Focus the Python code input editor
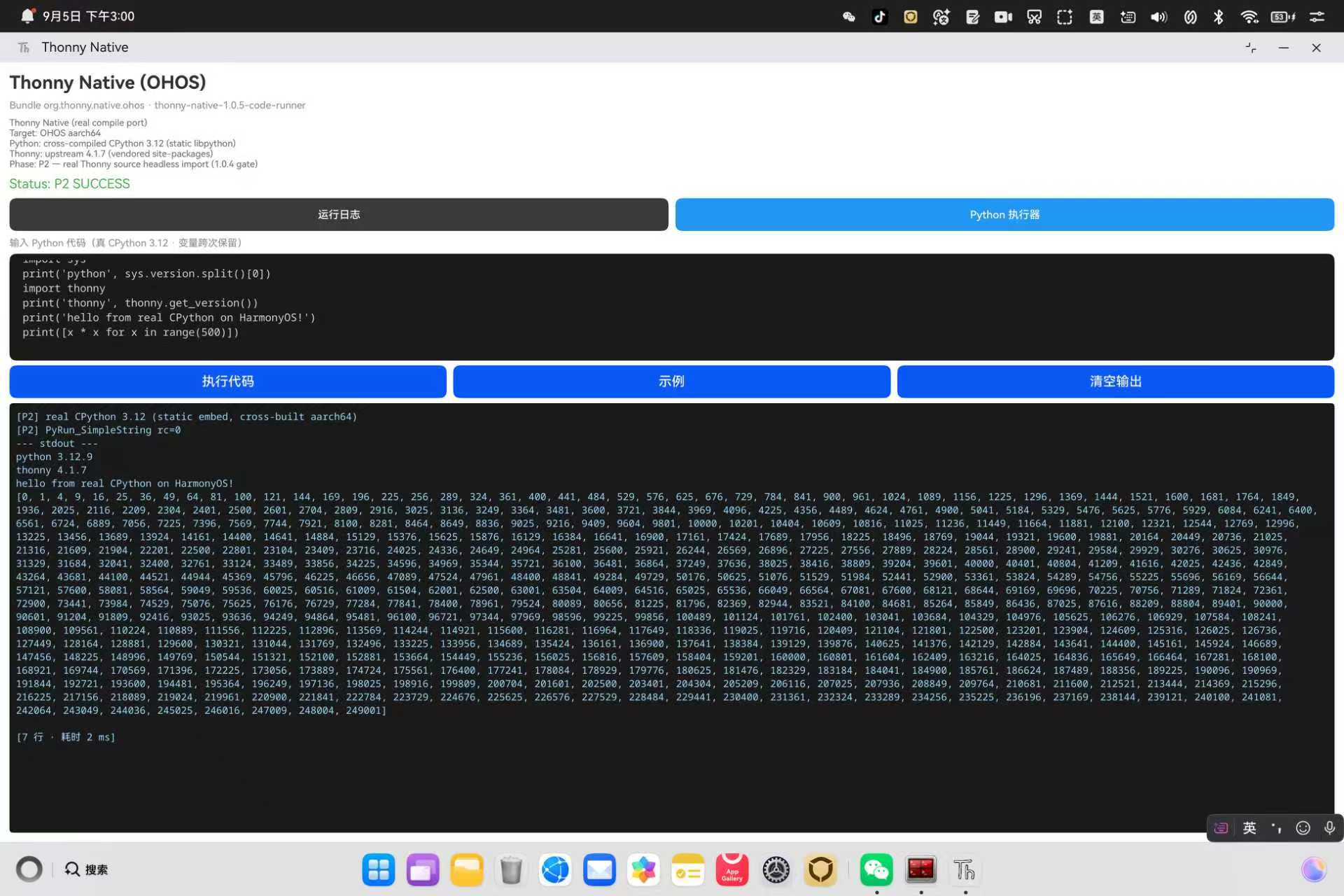 point(672,307)
